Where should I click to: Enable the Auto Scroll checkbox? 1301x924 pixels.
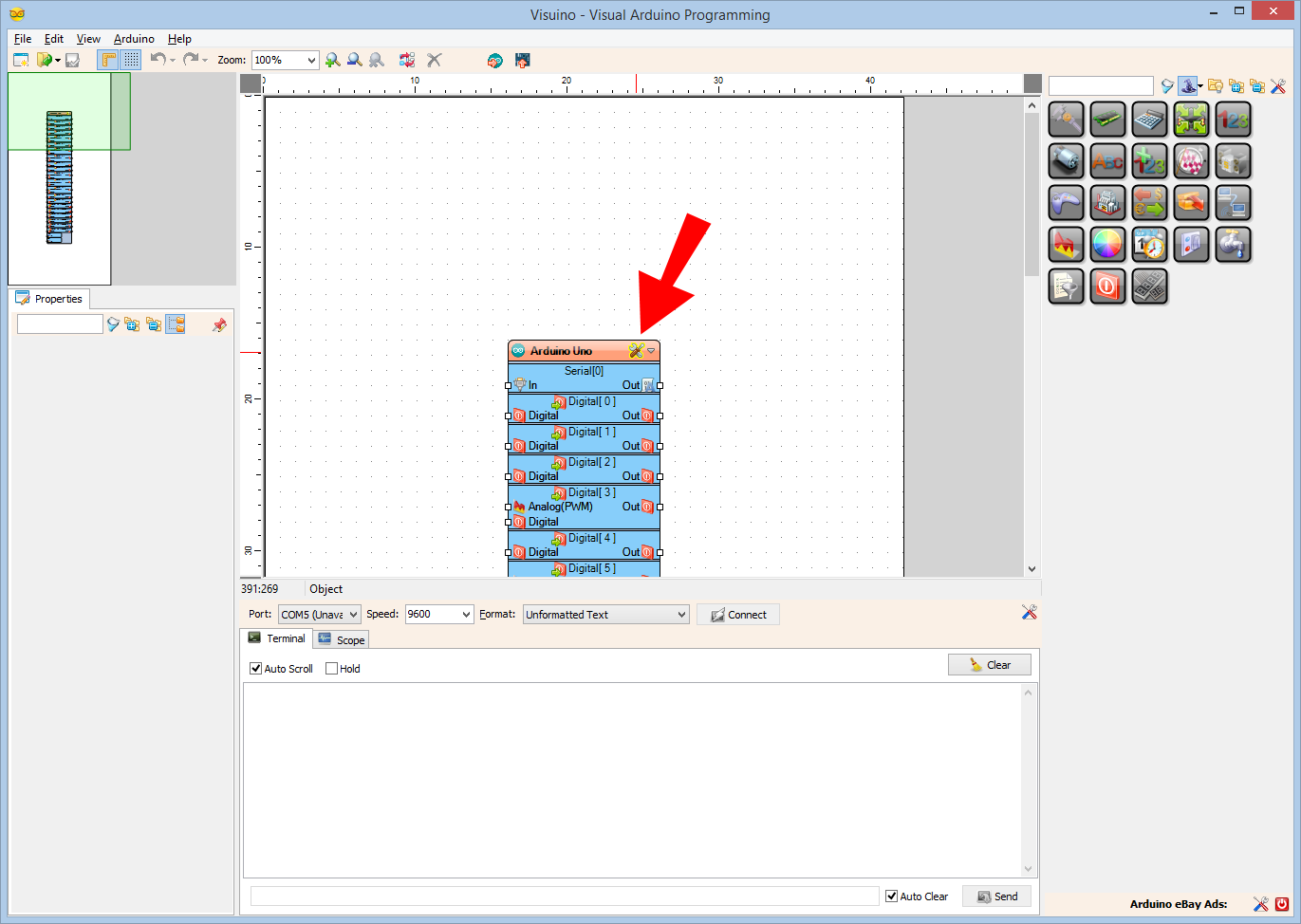255,668
